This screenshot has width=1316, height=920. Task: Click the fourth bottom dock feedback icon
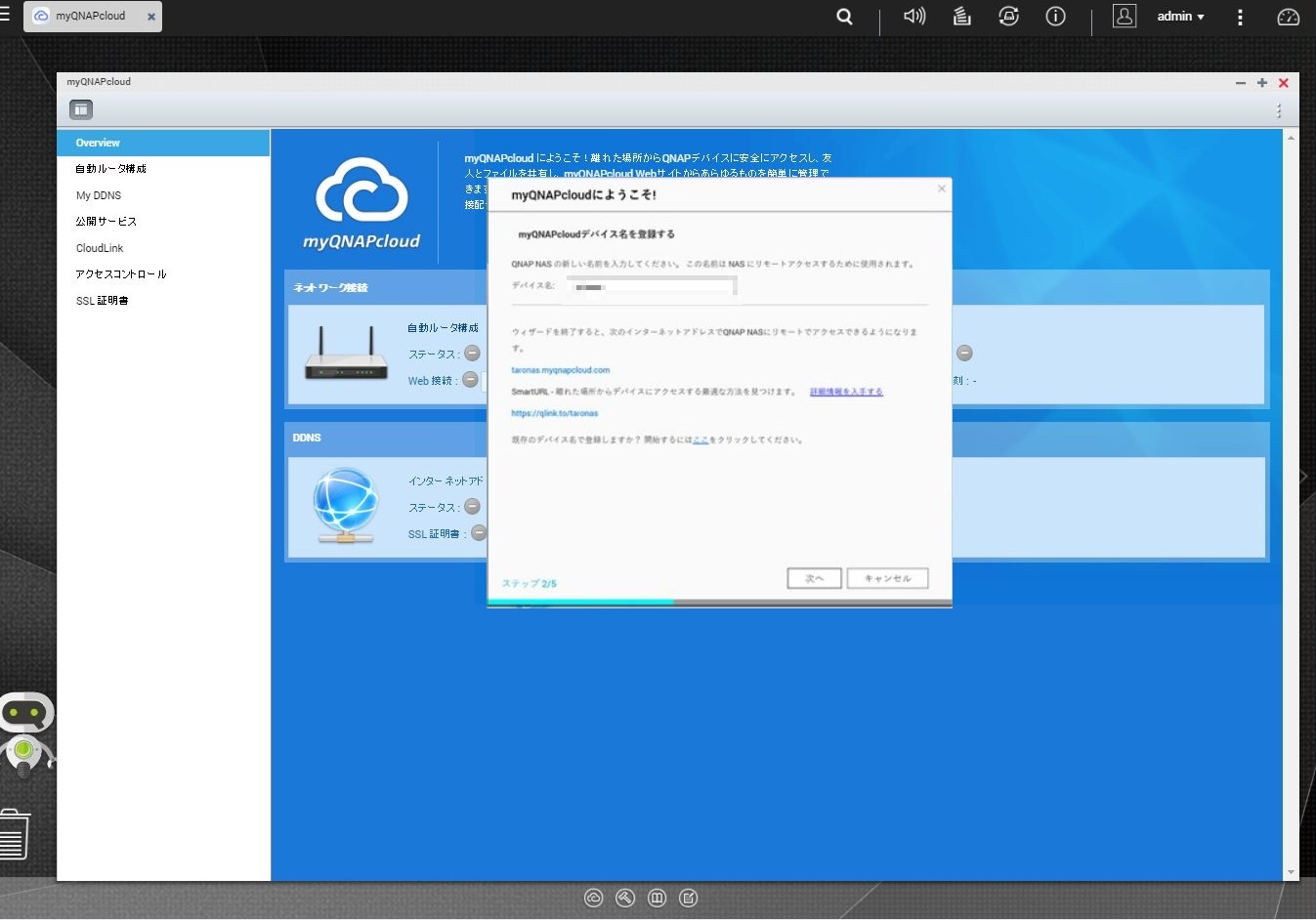coord(689,899)
